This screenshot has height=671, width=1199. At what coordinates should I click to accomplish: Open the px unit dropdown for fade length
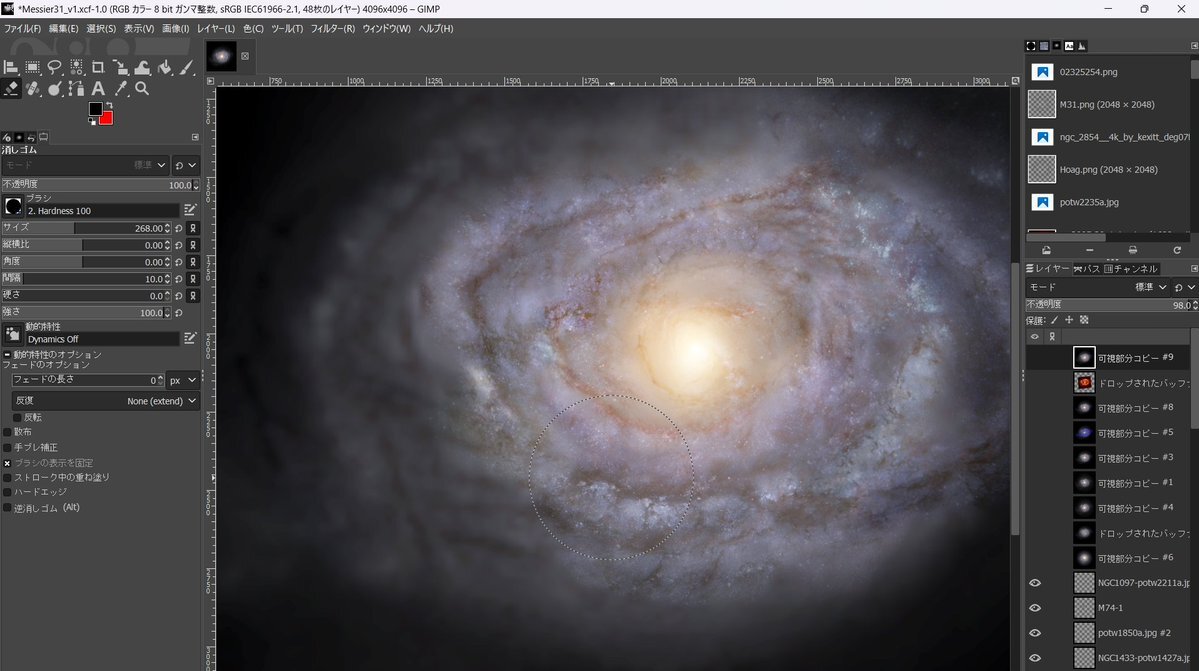(x=183, y=380)
